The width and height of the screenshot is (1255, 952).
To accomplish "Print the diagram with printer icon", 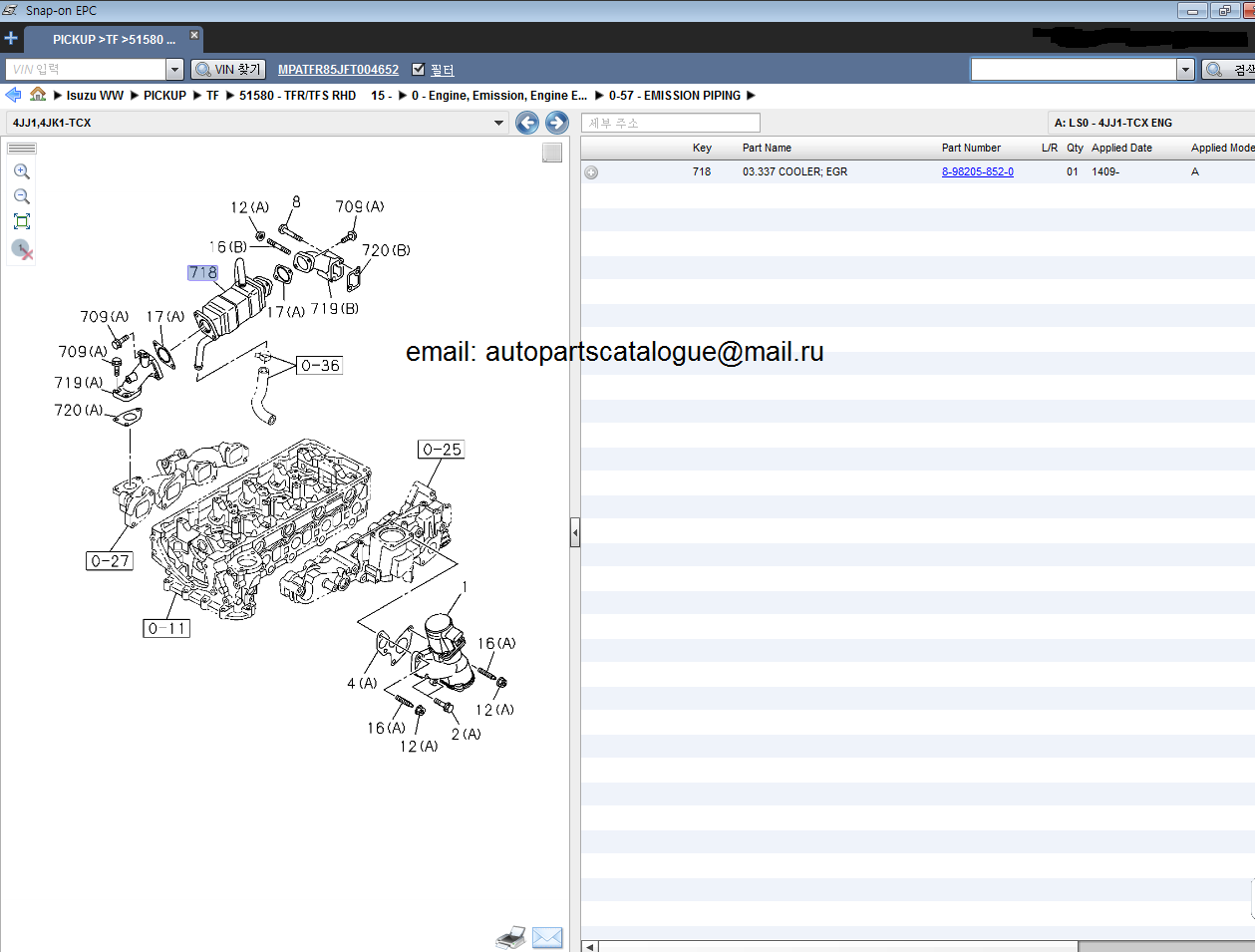I will (x=510, y=937).
